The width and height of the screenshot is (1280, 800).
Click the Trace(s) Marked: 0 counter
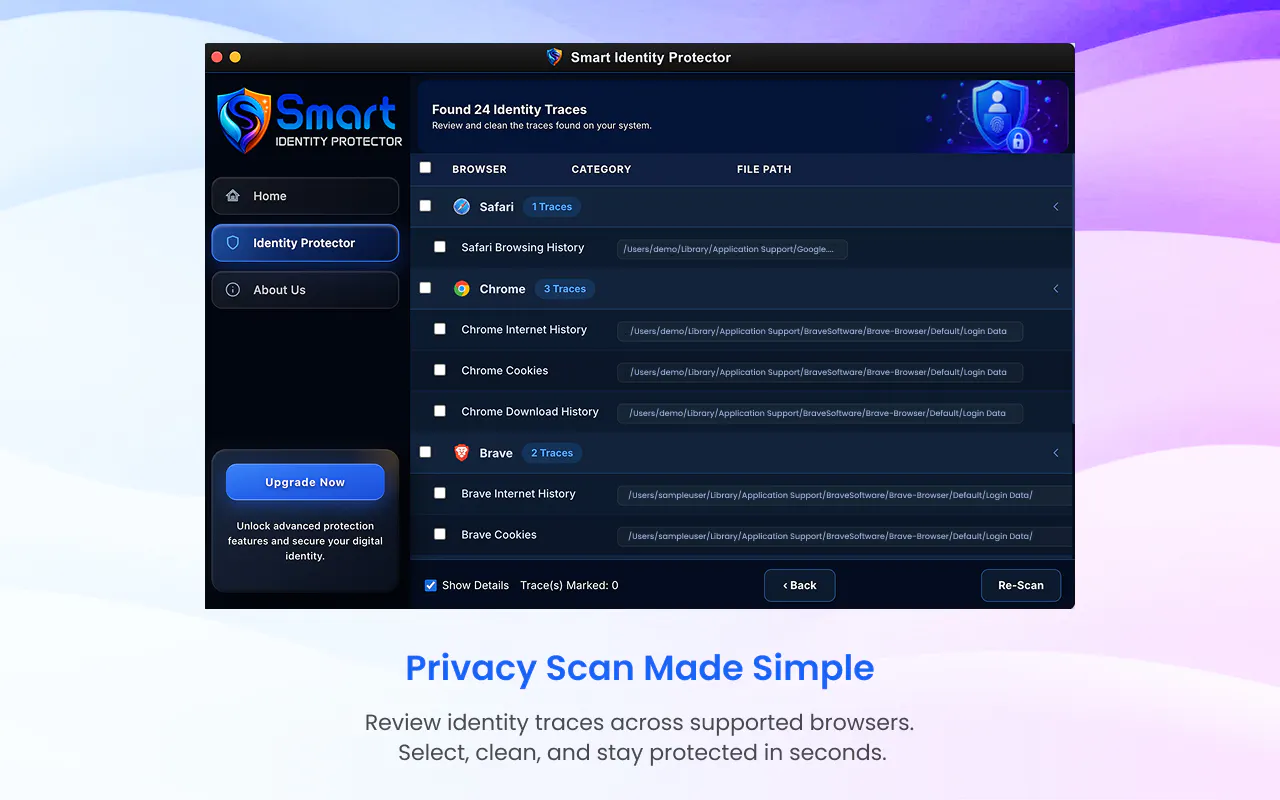tap(569, 585)
